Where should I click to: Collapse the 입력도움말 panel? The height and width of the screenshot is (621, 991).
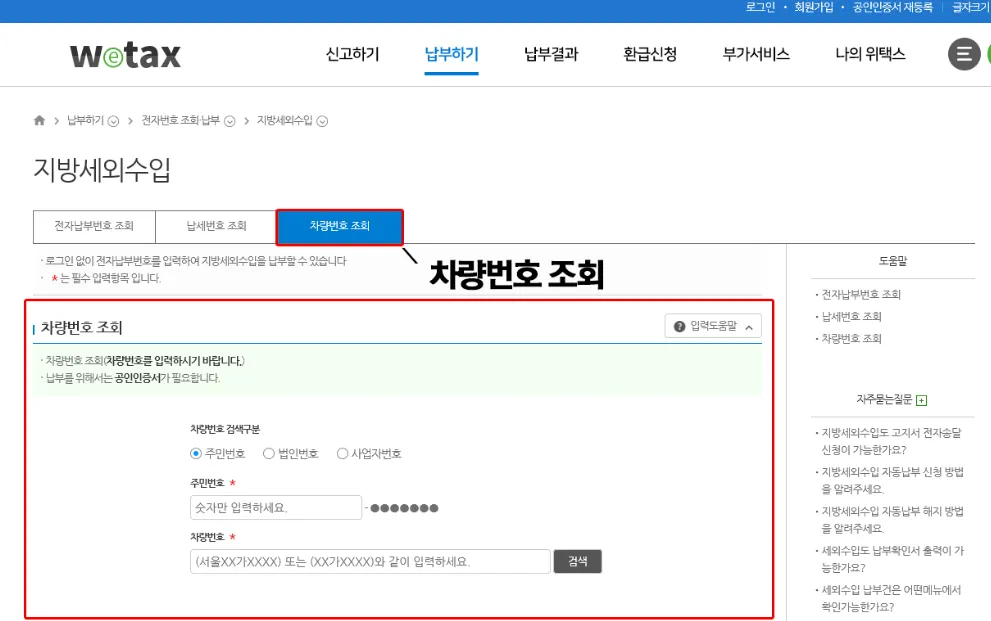pyautogui.click(x=749, y=327)
